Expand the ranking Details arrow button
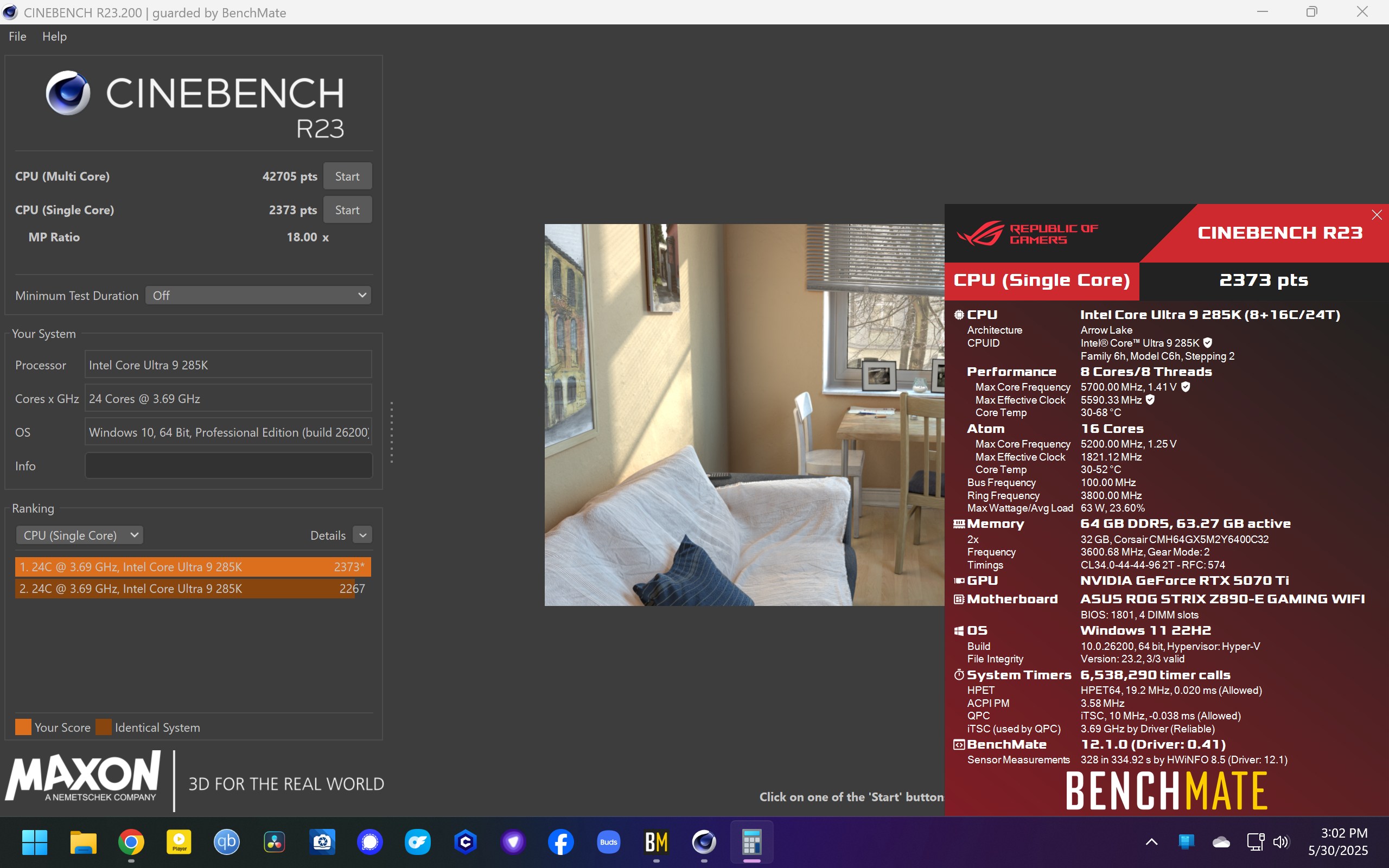Image resolution: width=1389 pixels, height=868 pixels. pos(362,535)
